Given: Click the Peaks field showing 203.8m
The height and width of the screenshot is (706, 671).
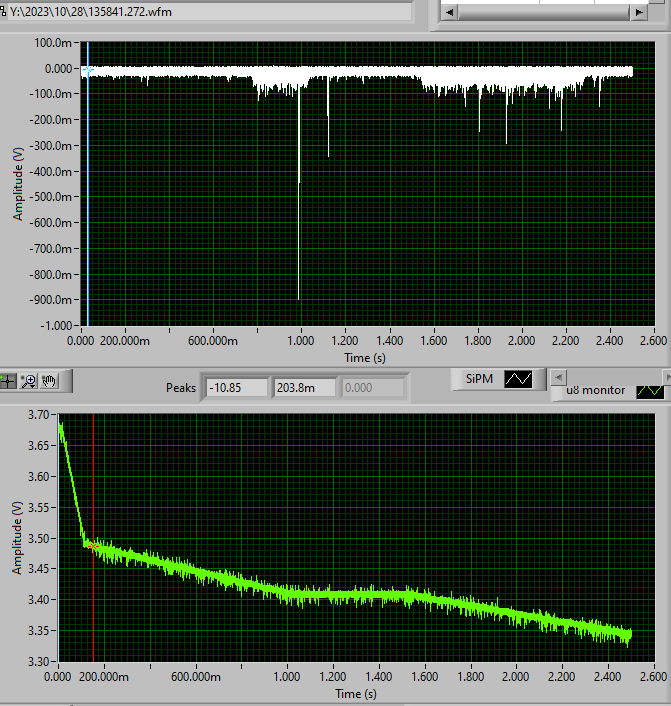Looking at the screenshot, I should point(305,388).
